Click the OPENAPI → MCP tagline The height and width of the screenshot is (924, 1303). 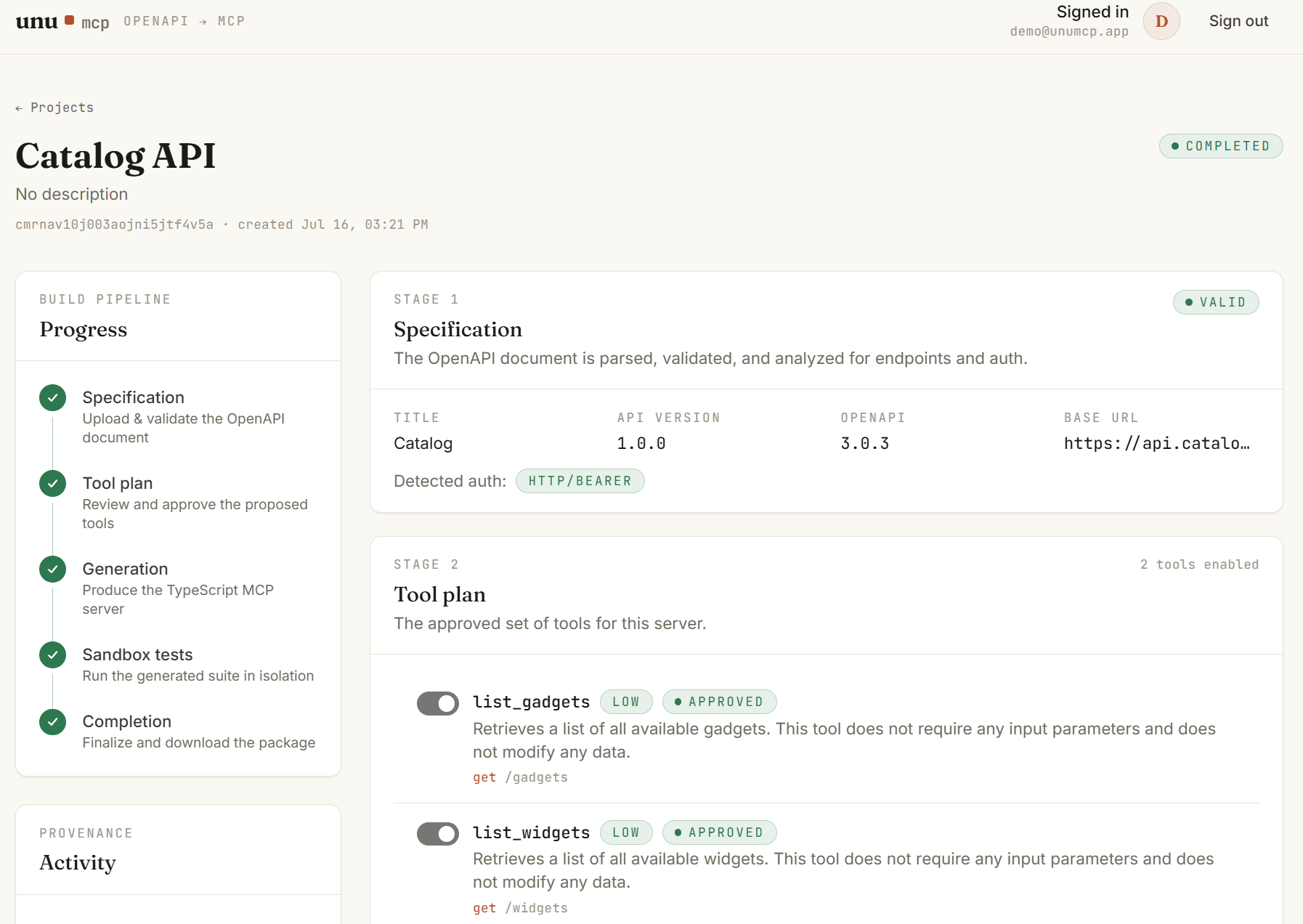click(184, 21)
